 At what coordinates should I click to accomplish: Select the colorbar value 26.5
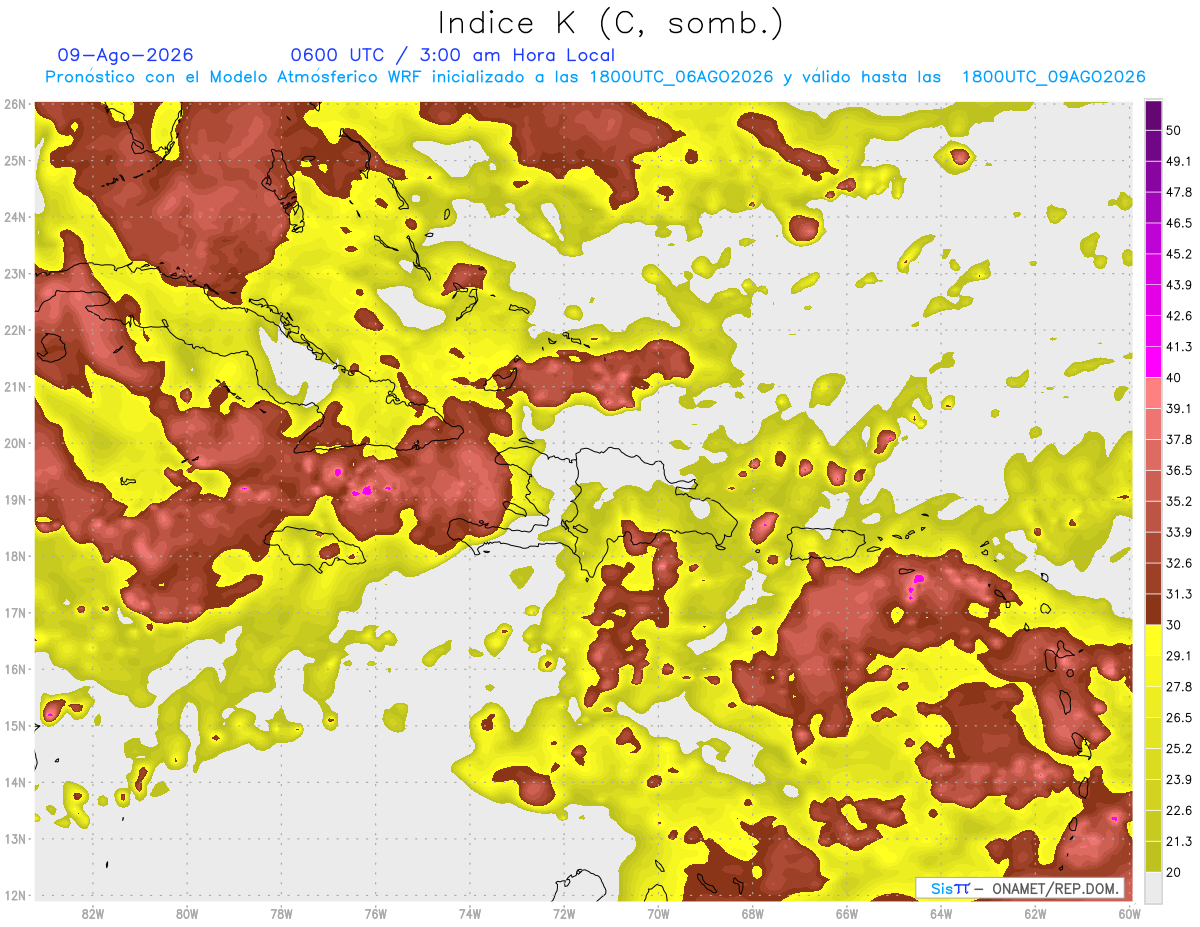tap(1179, 717)
